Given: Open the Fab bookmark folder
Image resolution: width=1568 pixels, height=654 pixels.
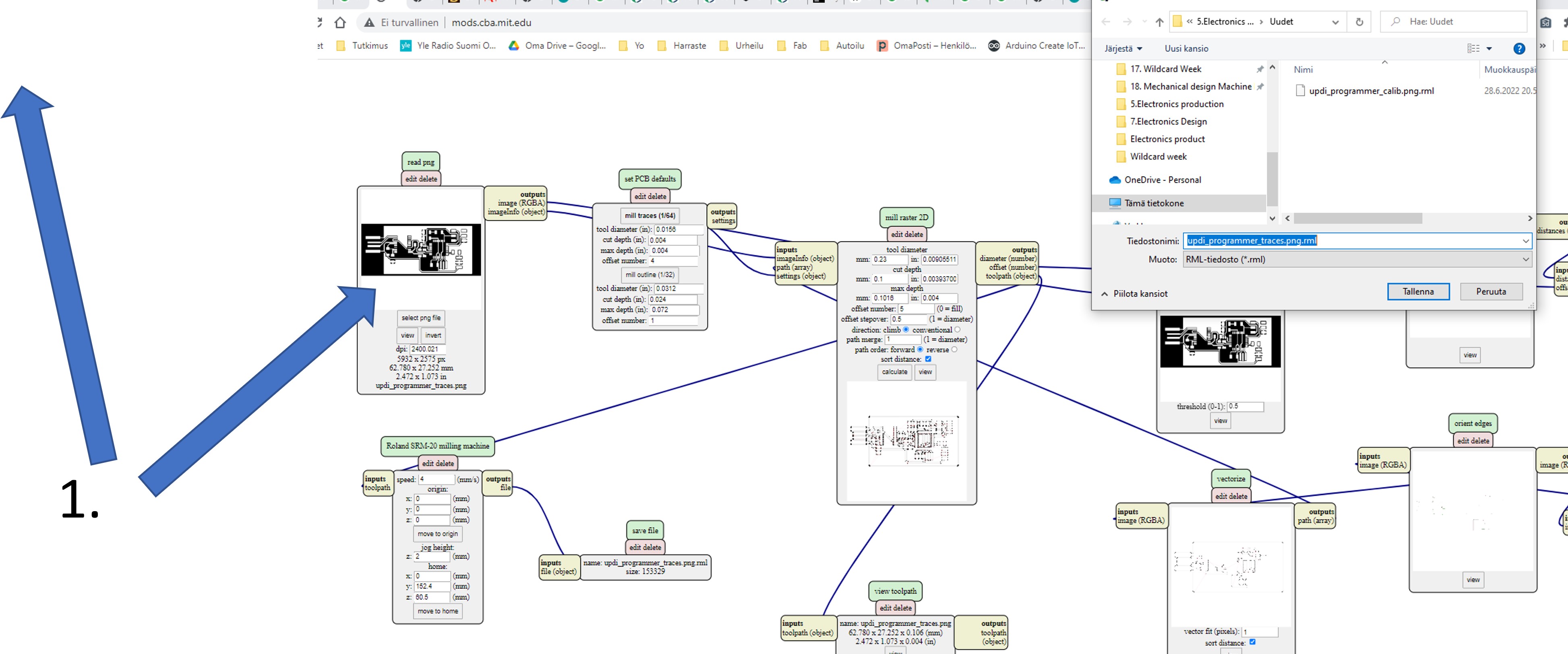Looking at the screenshot, I should point(792,45).
